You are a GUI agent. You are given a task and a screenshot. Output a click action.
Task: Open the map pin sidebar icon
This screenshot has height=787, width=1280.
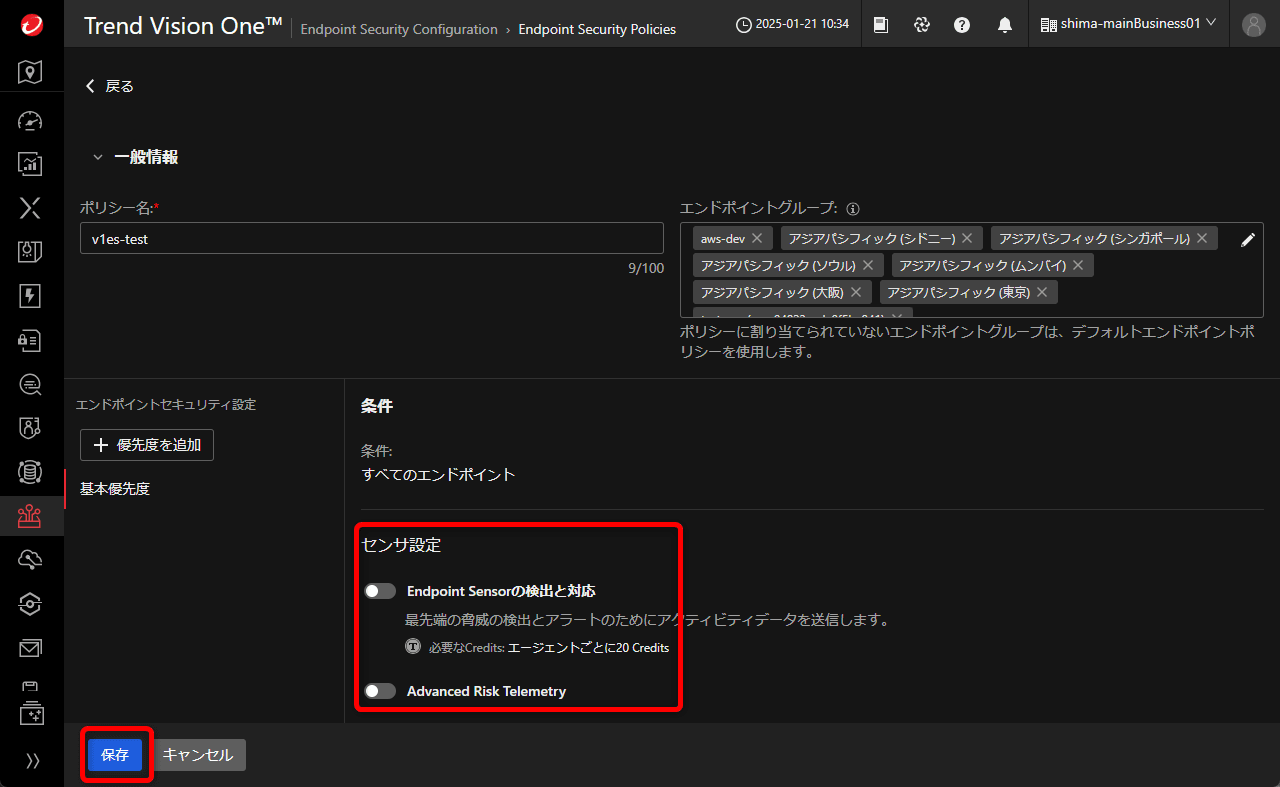click(31, 72)
